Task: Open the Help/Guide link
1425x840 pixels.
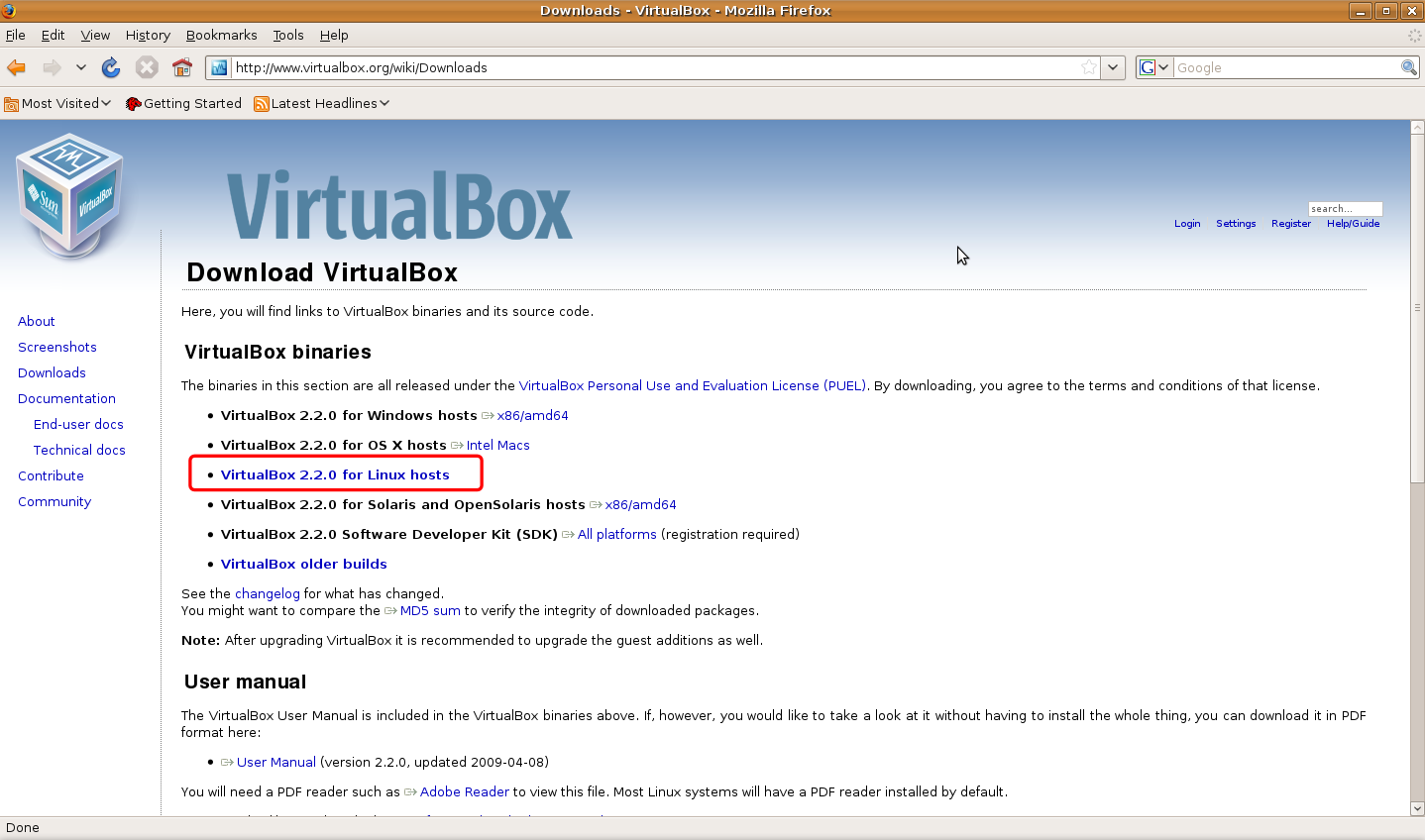Action: click(1354, 224)
